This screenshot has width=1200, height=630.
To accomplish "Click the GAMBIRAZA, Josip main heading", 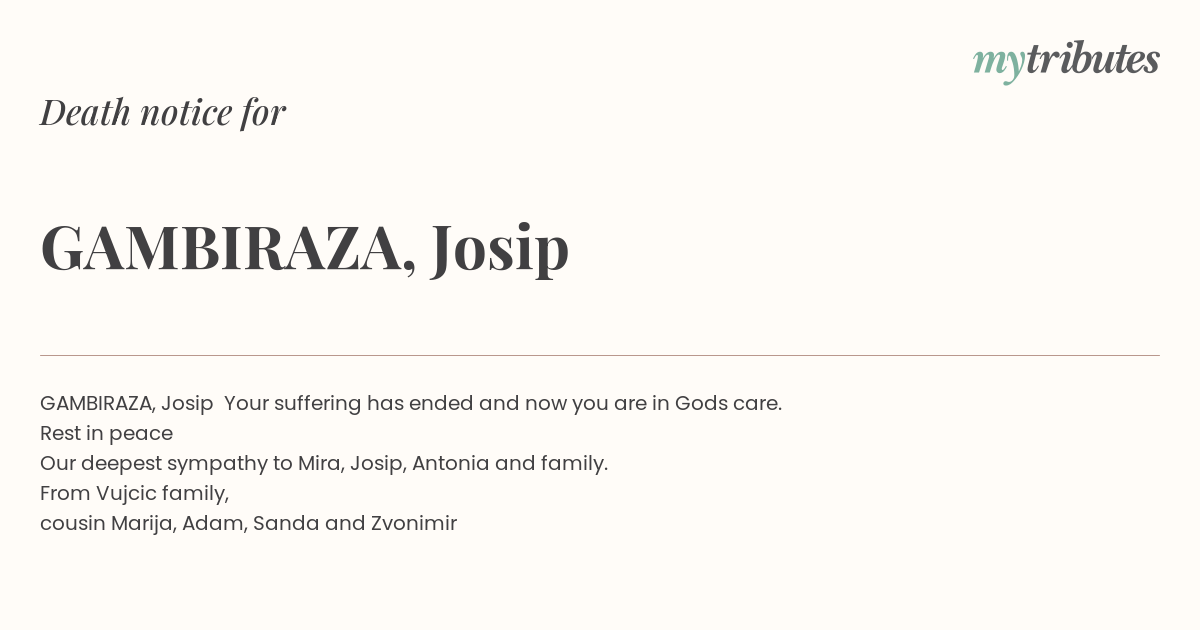I will click(x=305, y=247).
